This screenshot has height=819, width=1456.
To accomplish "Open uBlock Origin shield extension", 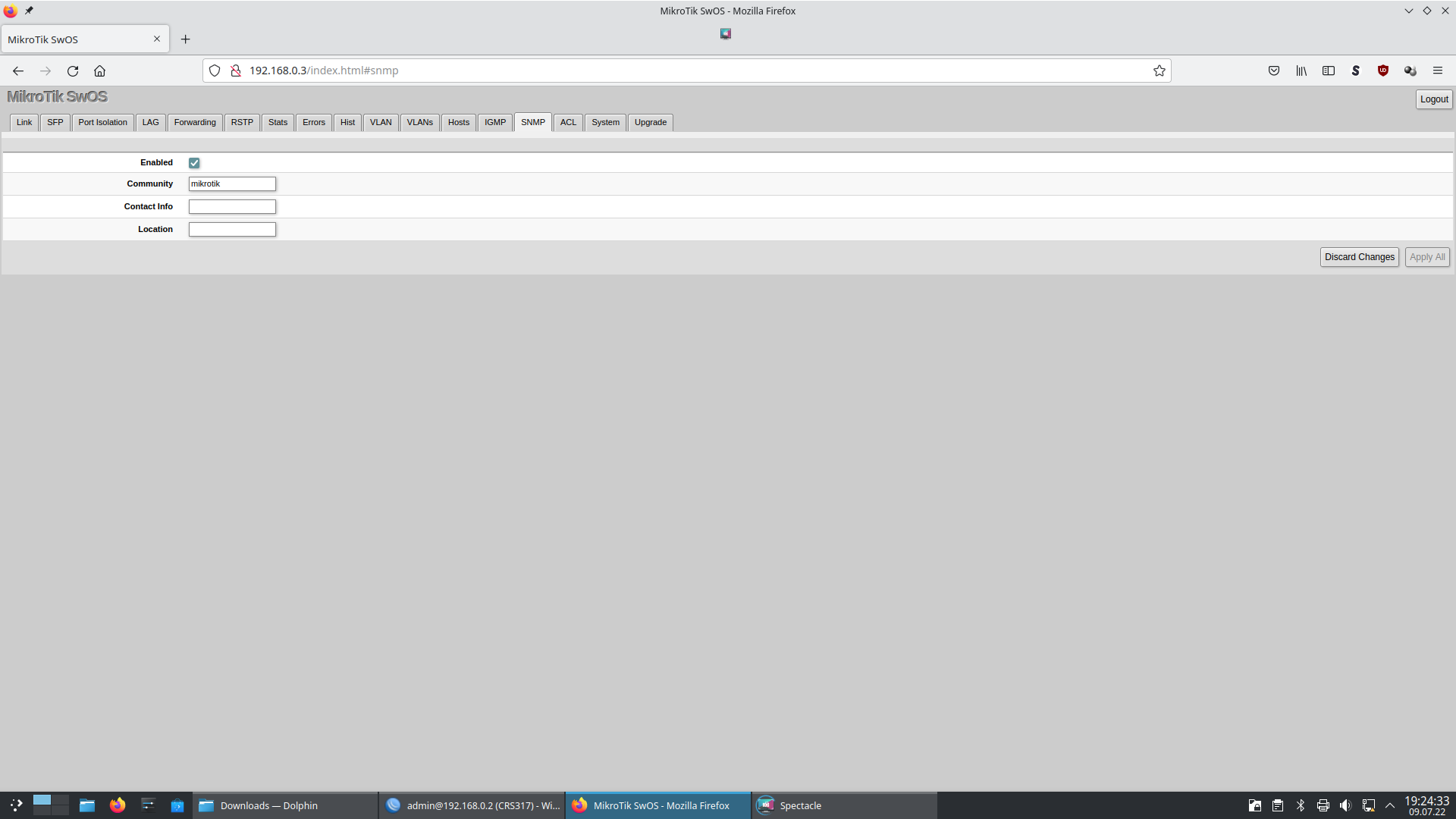I will 1383,71.
